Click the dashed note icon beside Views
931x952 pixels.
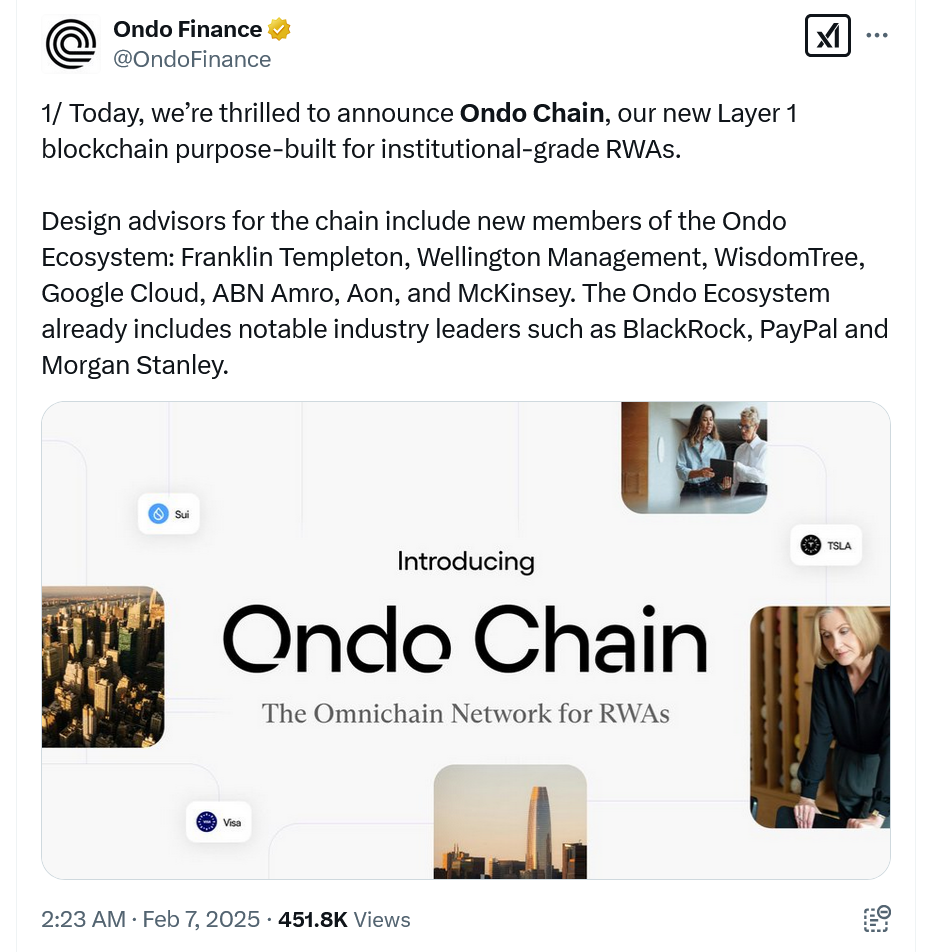point(876,919)
